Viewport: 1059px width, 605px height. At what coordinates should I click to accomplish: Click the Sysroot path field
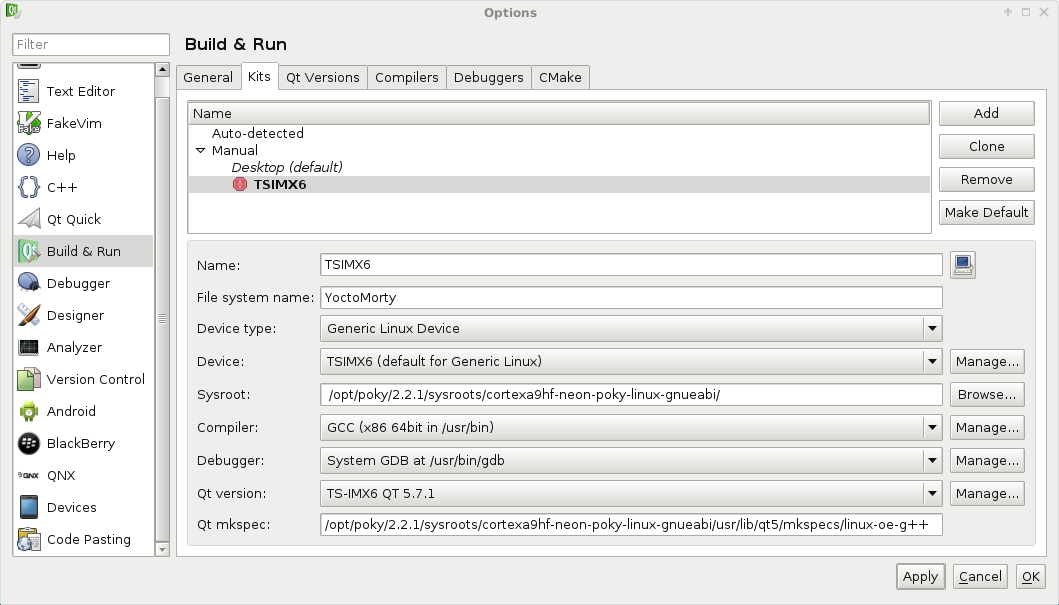(631, 395)
